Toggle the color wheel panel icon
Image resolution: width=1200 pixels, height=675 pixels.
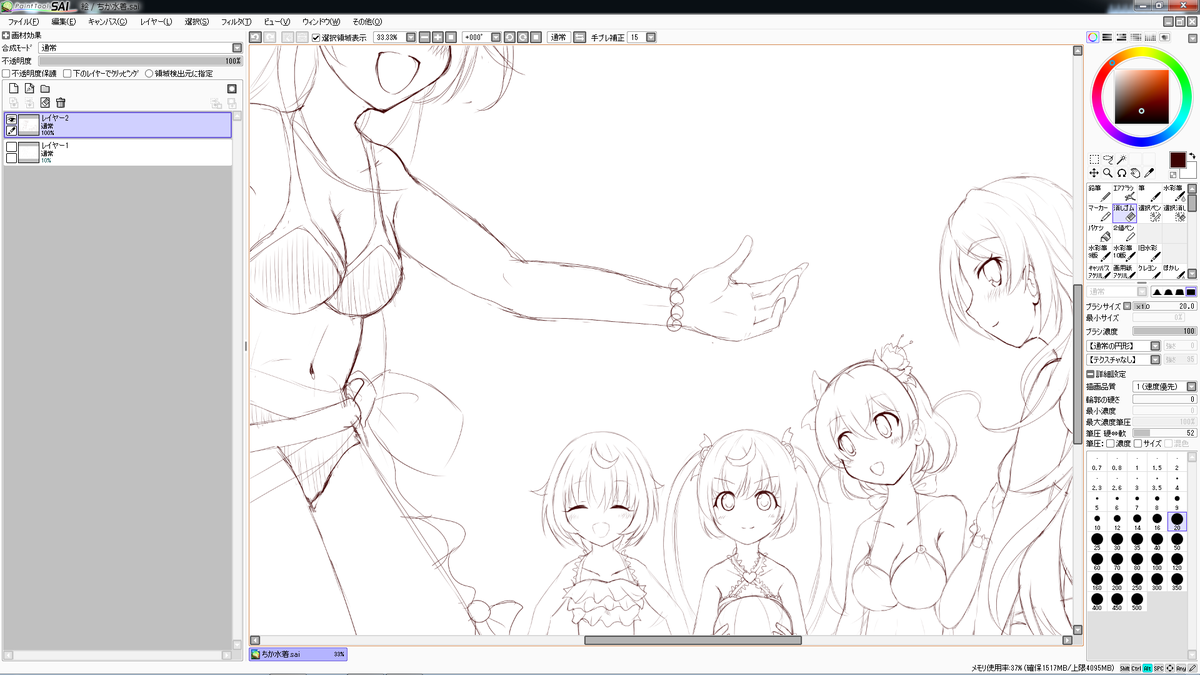1093,37
